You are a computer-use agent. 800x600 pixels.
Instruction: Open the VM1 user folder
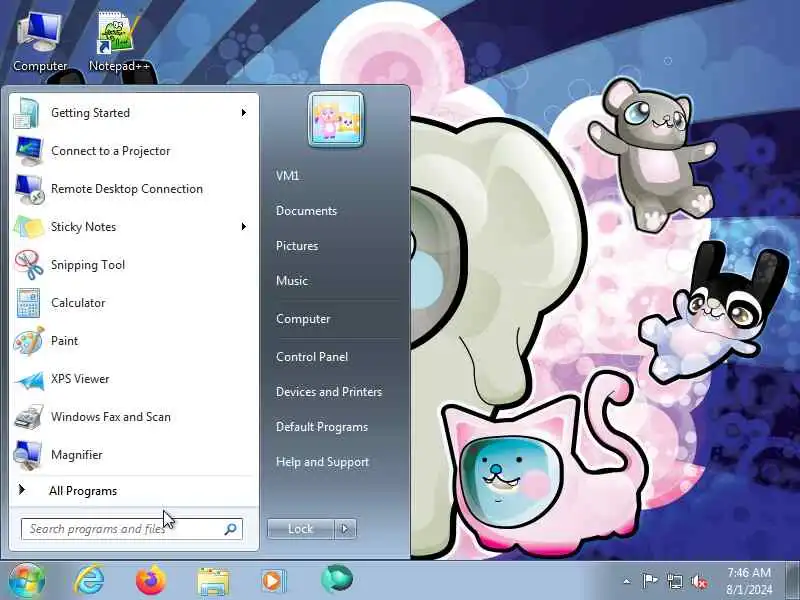(287, 176)
